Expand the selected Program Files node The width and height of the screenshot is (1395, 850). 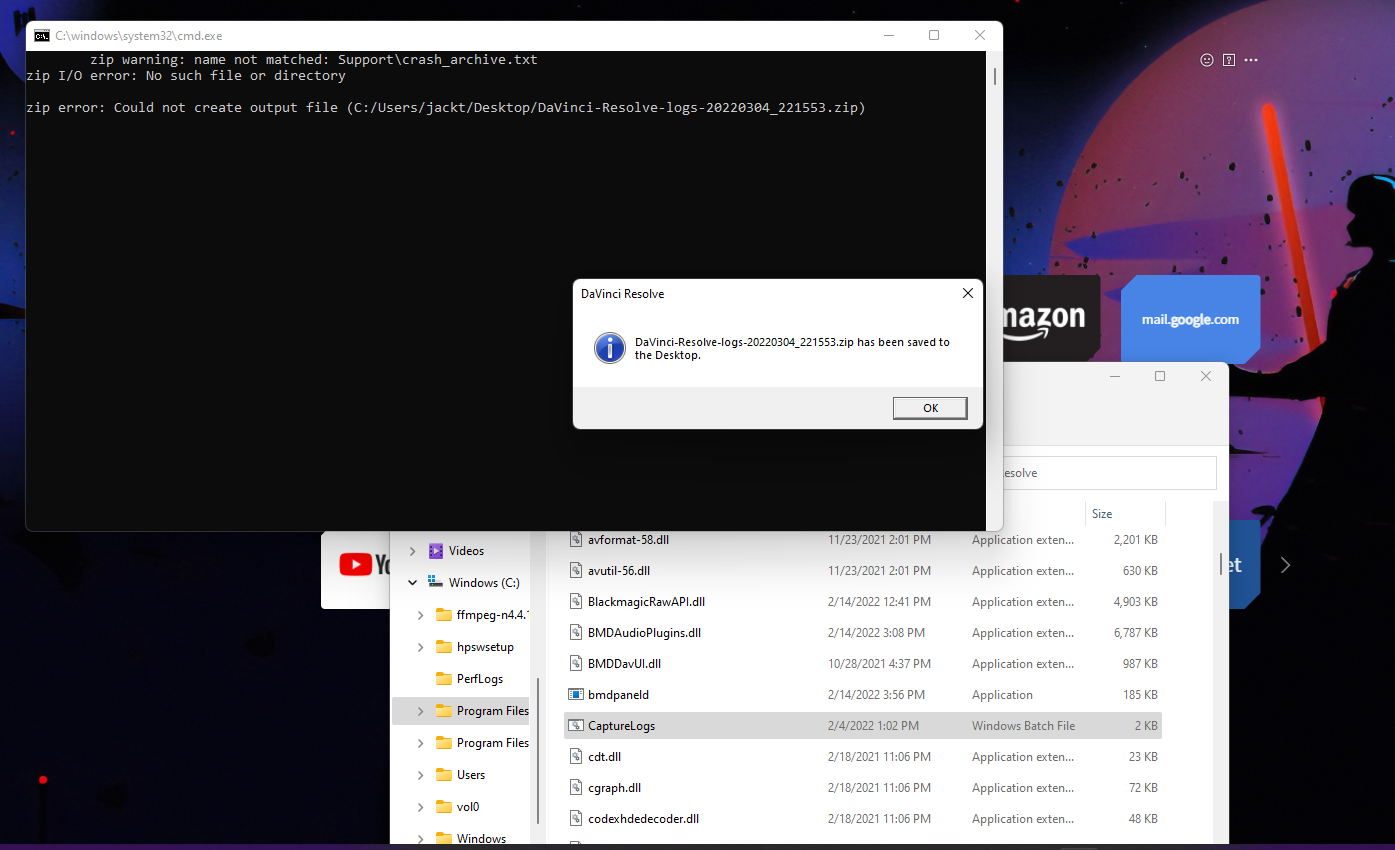pos(420,711)
